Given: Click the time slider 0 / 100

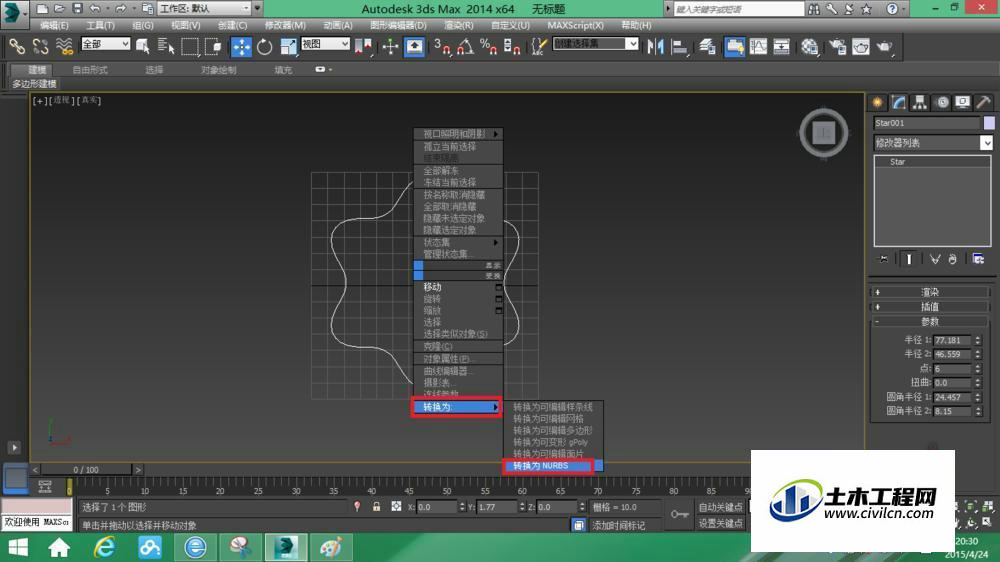Looking at the screenshot, I should [x=86, y=470].
